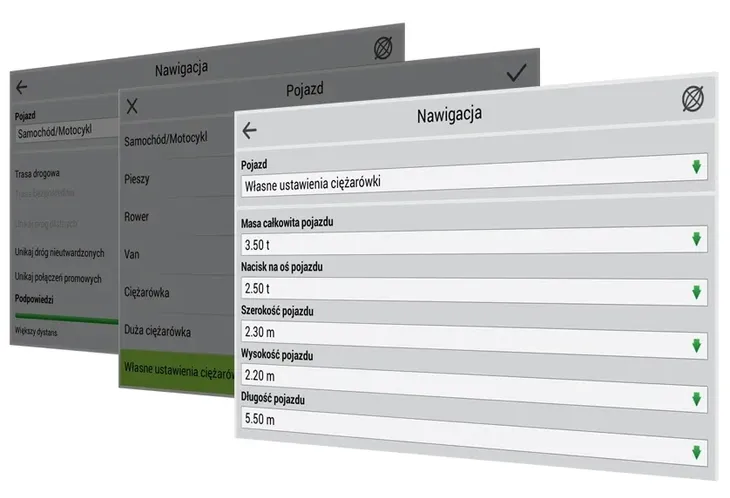Go back using the arrow on rear Nawigacja panel
Viewport: 730px width, 498px height.
point(21,87)
